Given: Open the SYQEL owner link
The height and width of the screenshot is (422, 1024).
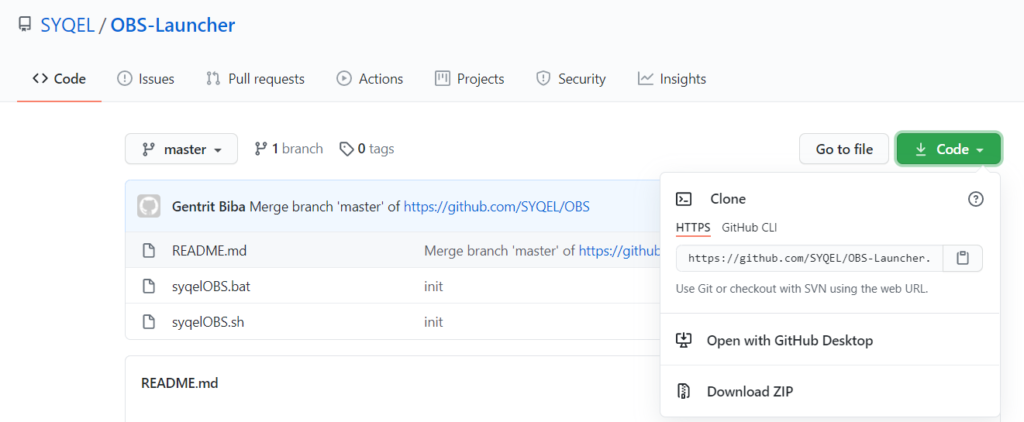Looking at the screenshot, I should [67, 25].
